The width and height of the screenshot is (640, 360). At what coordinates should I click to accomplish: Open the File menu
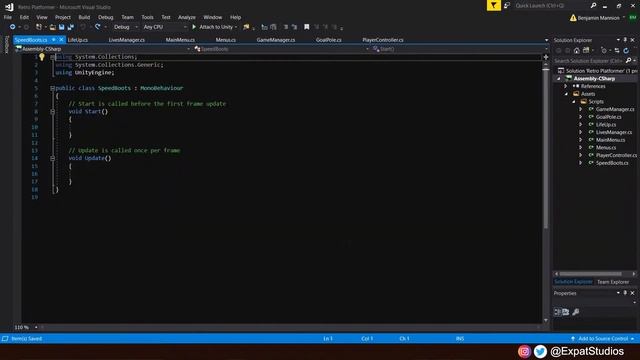tap(8, 17)
